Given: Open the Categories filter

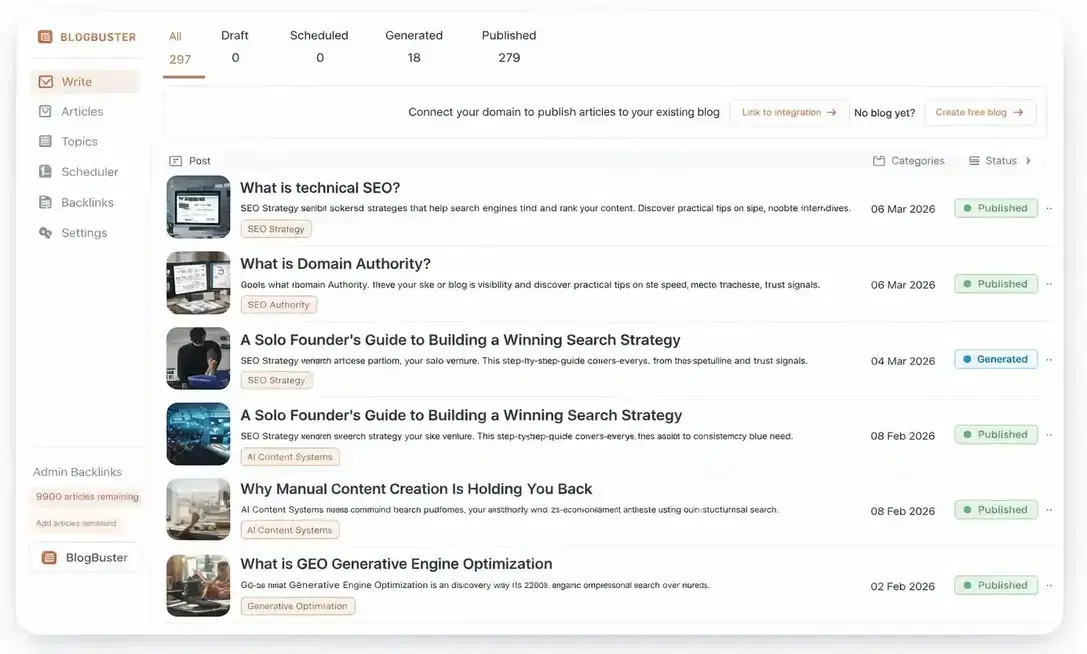Looking at the screenshot, I should tap(908, 160).
